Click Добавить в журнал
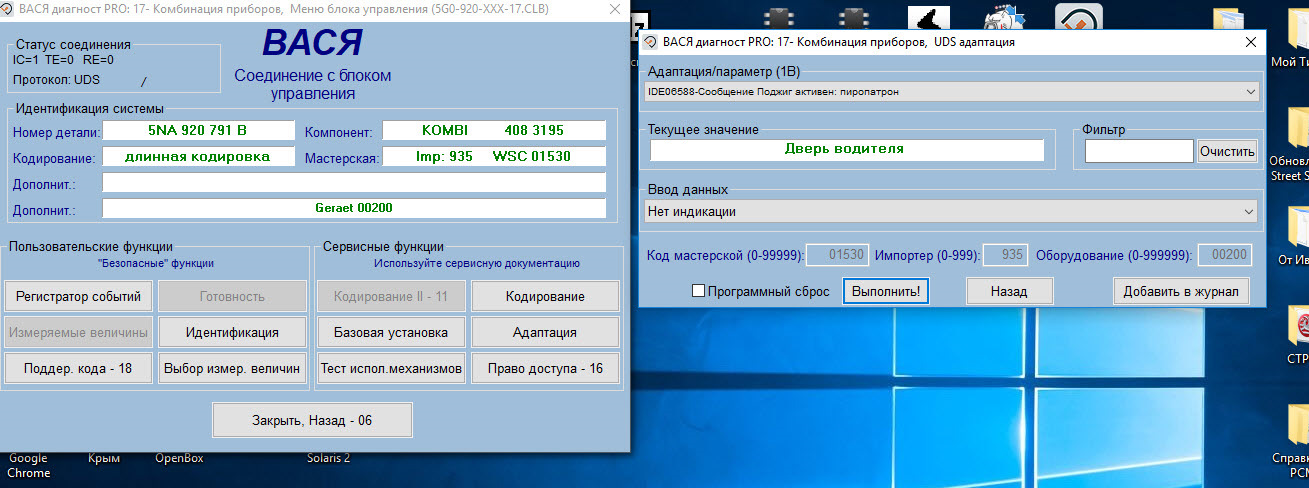 click(x=1181, y=291)
